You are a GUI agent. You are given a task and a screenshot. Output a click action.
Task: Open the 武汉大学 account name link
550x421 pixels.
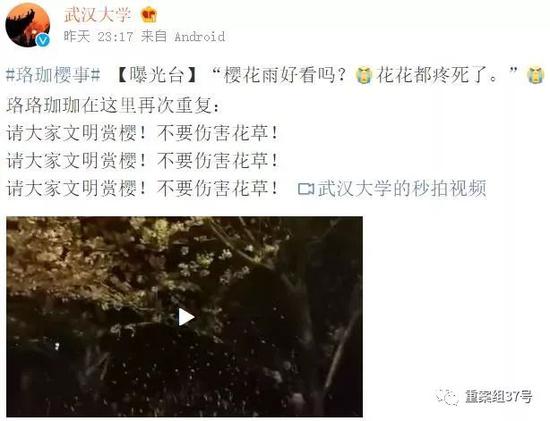tap(98, 15)
